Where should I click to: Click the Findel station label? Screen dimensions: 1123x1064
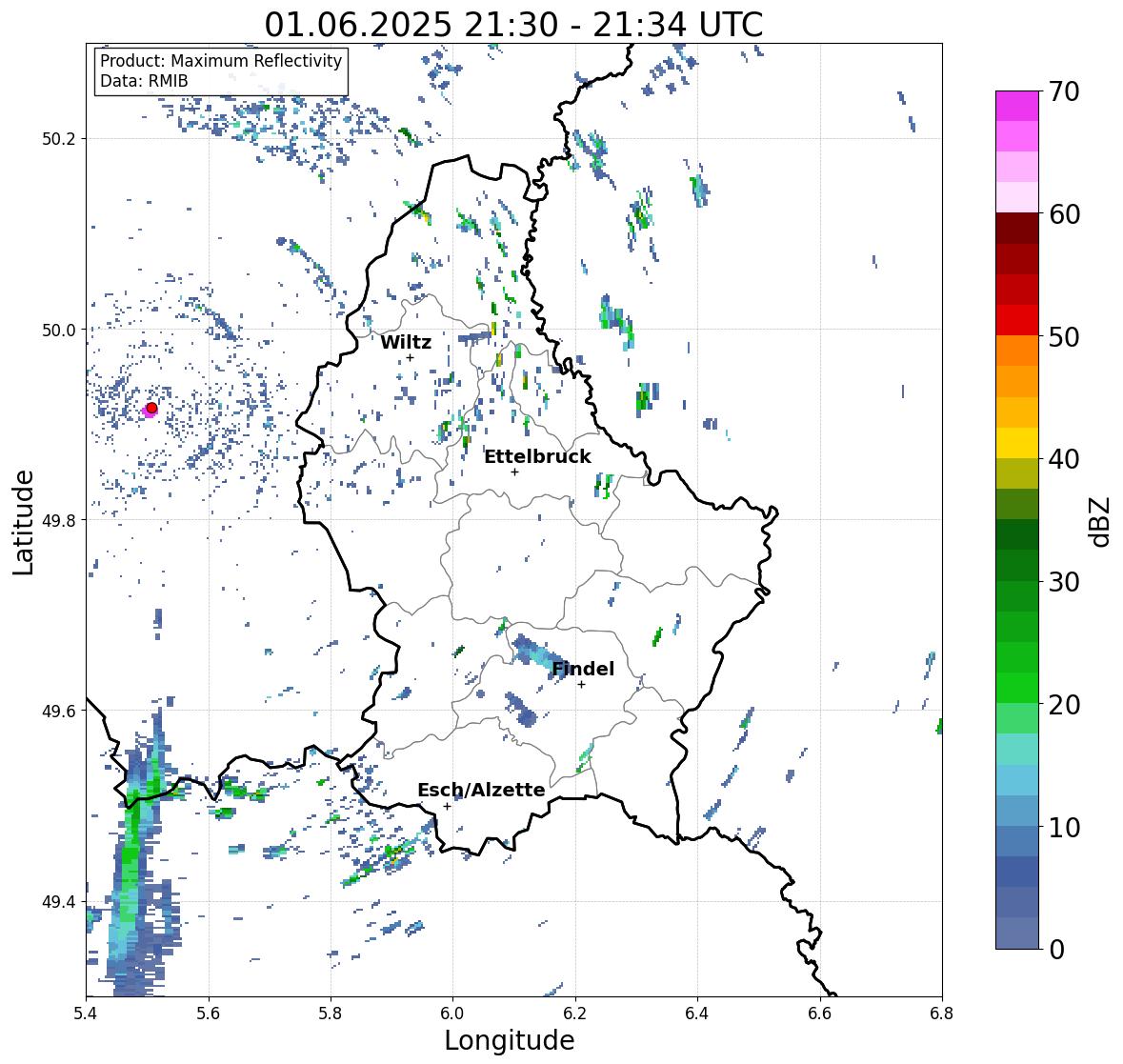pos(583,669)
